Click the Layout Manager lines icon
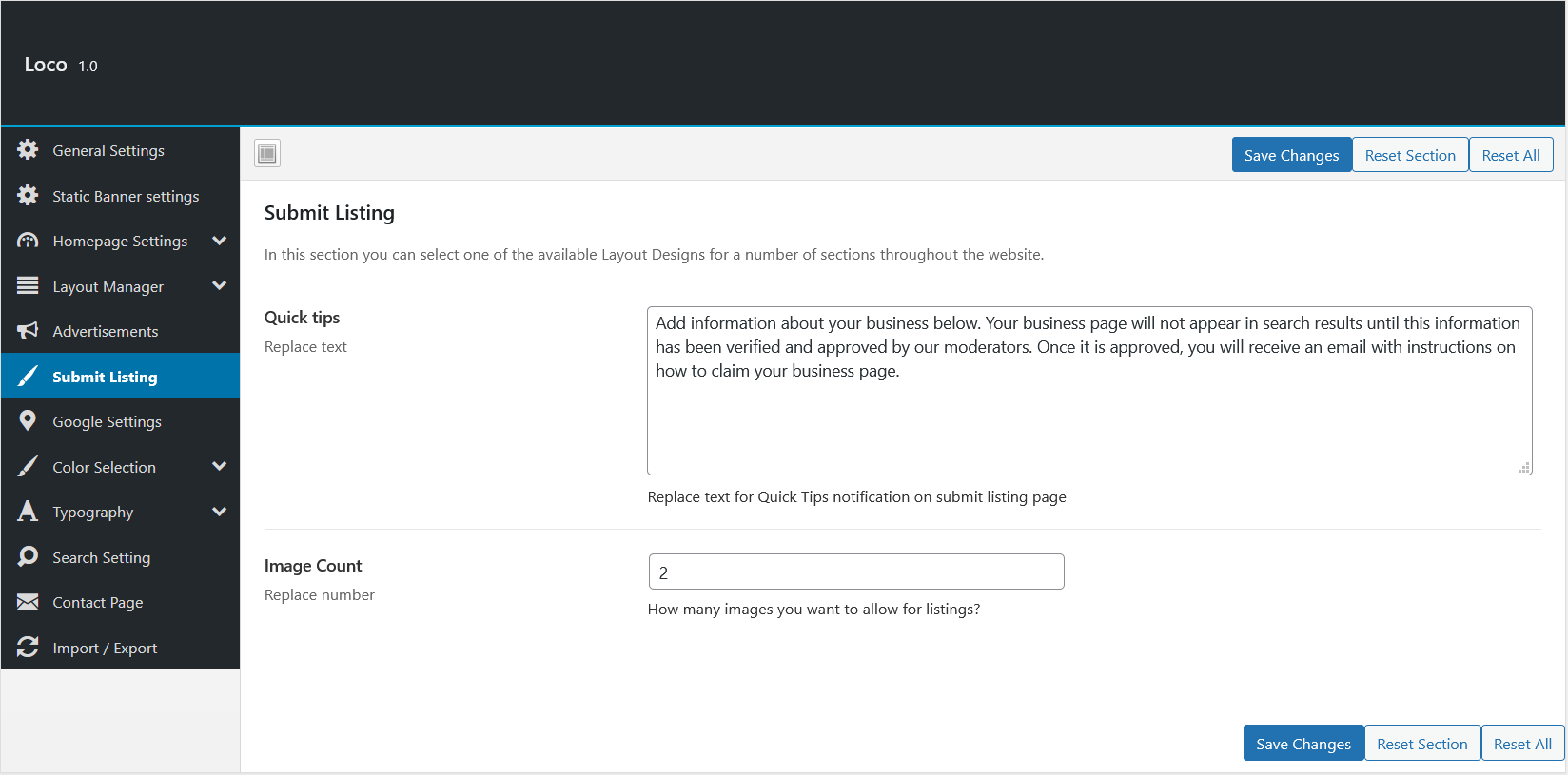 pyautogui.click(x=28, y=285)
